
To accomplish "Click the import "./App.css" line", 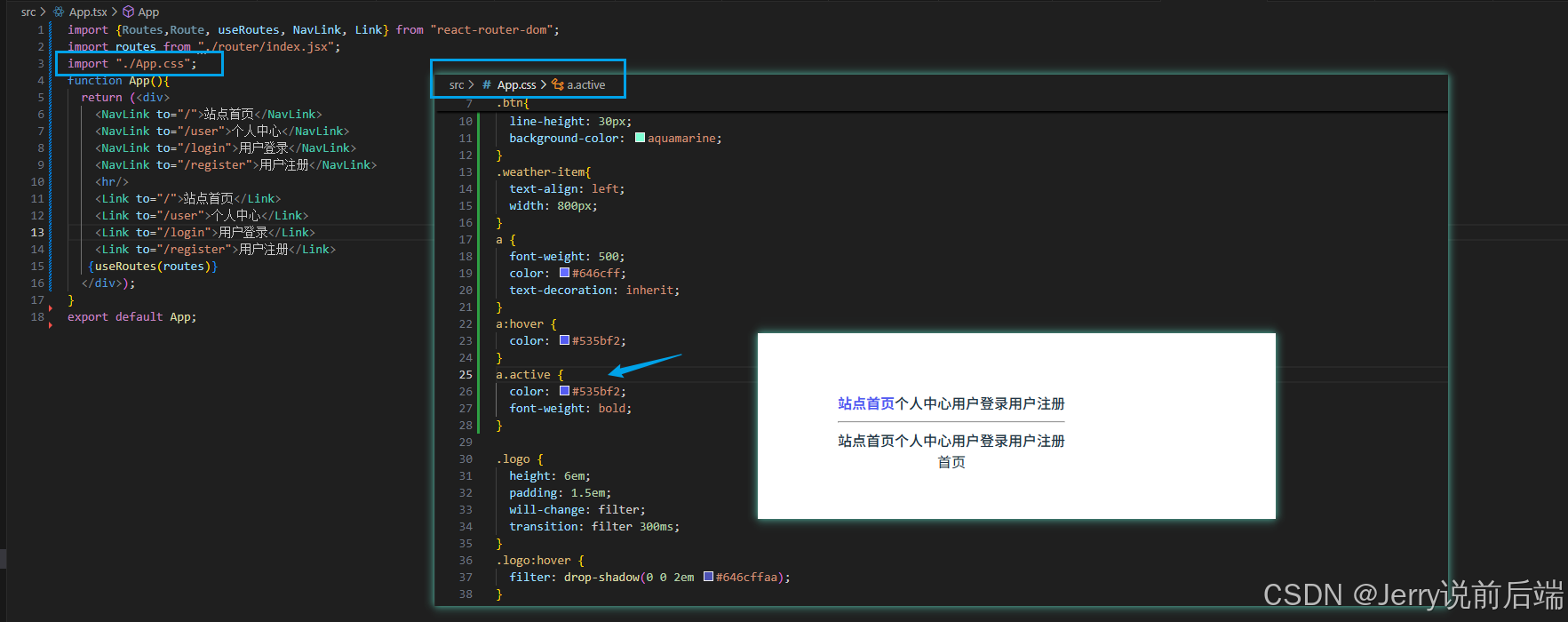I will tap(132, 64).
